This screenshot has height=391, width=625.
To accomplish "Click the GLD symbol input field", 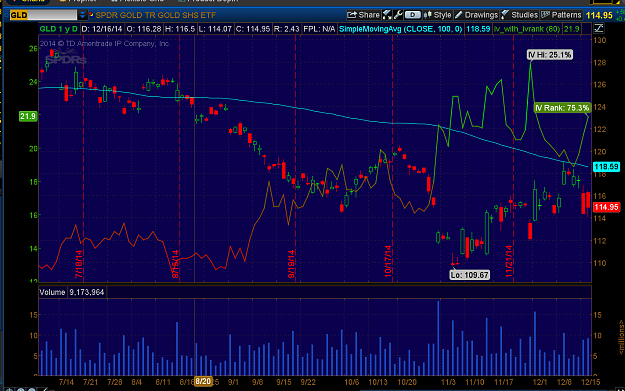I will coord(43,15).
